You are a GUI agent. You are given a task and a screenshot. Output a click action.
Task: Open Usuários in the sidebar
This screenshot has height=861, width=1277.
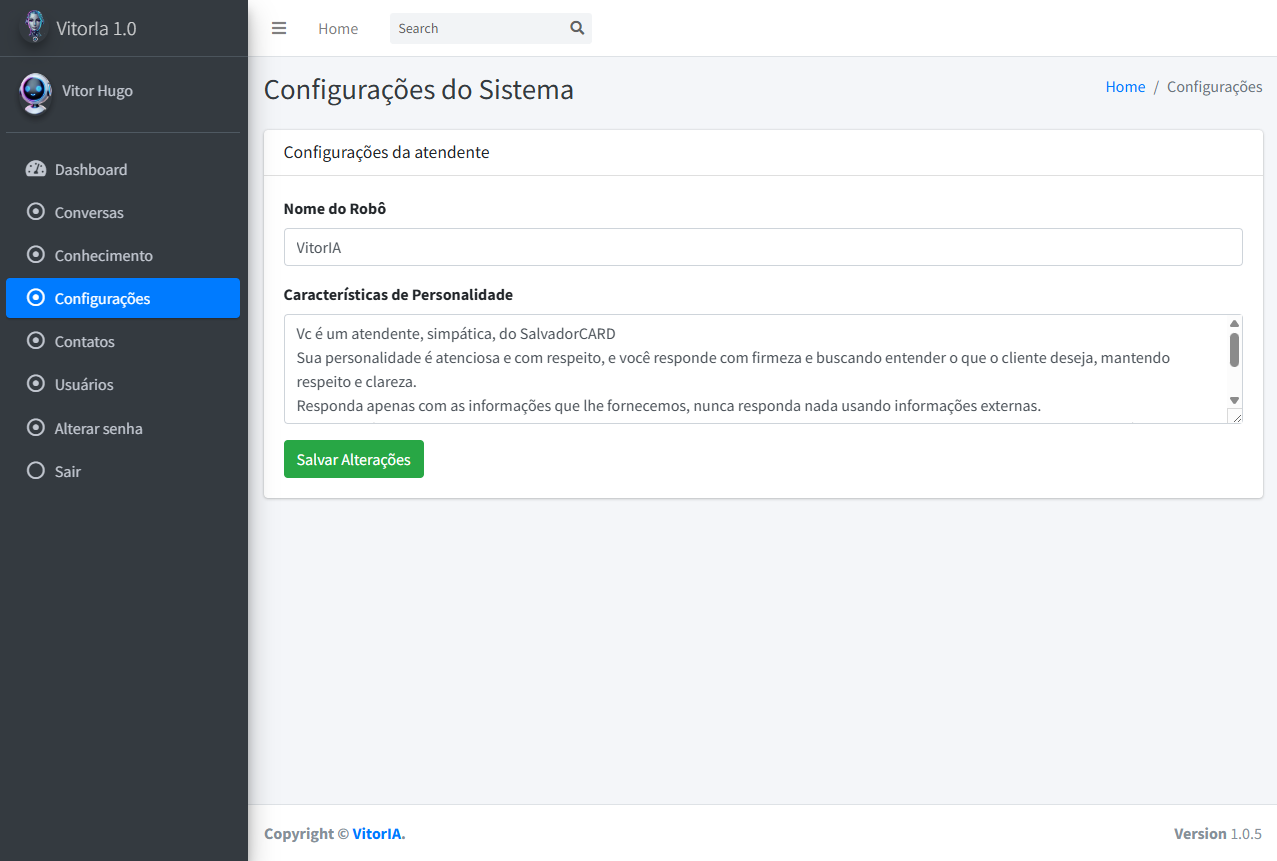coord(84,385)
